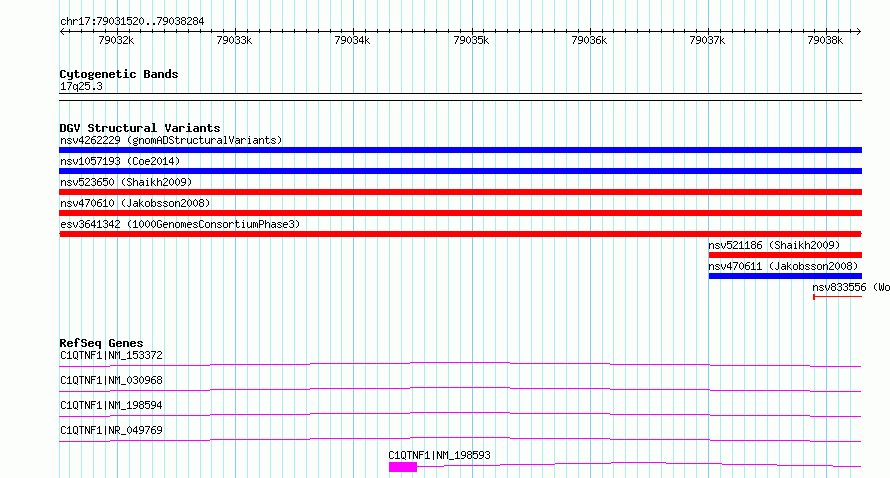The height and width of the screenshot is (478, 890).
Task: Select the C1QTNF1|NM_198593 transcript label
Action: 439,455
